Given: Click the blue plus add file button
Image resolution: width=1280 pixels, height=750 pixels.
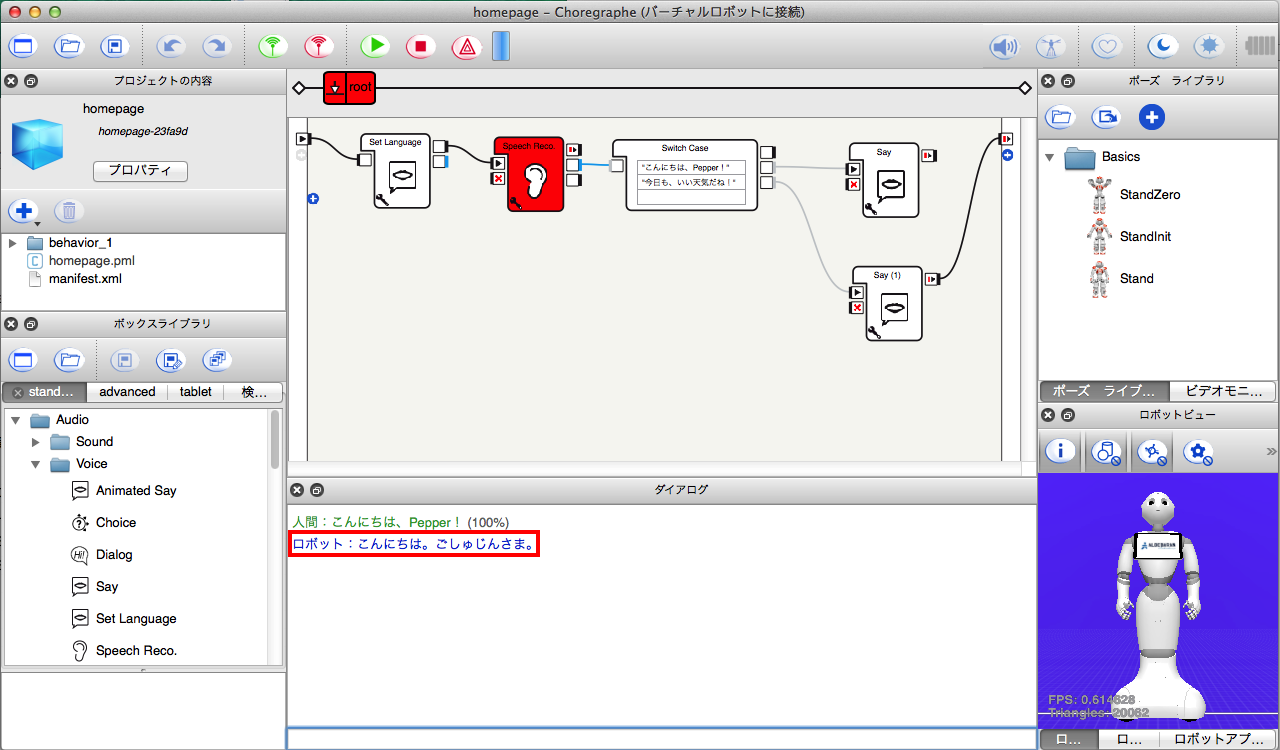Looking at the screenshot, I should coord(23,211).
